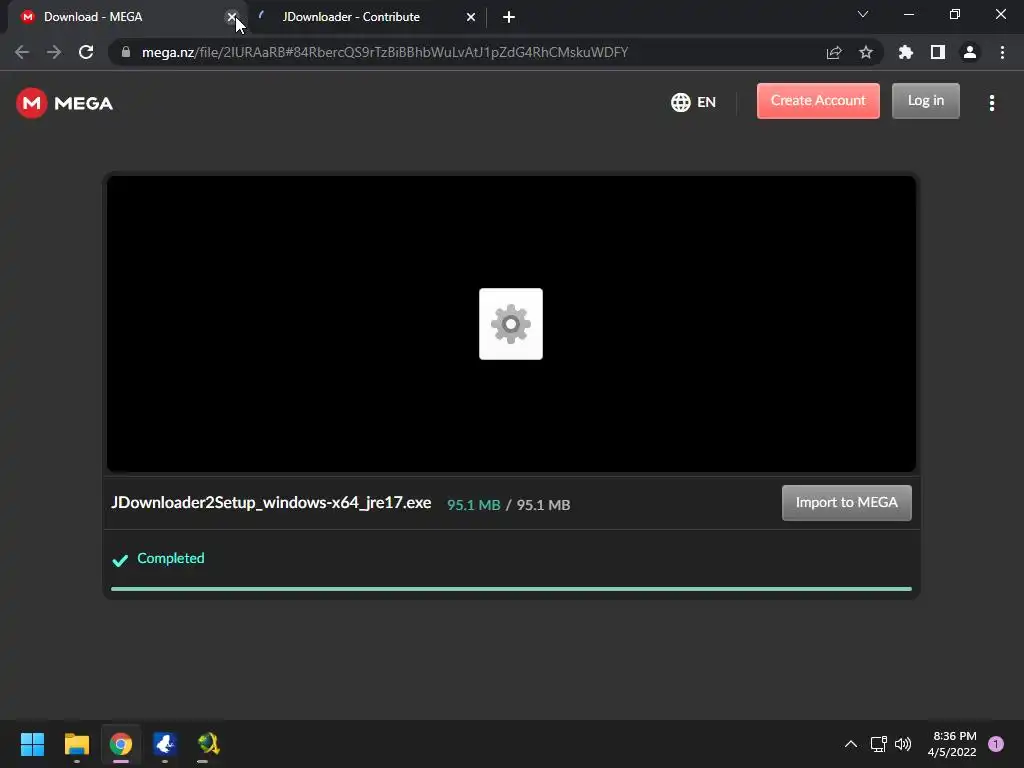Open network status tray icon
This screenshot has height=768, width=1024.
click(x=878, y=744)
